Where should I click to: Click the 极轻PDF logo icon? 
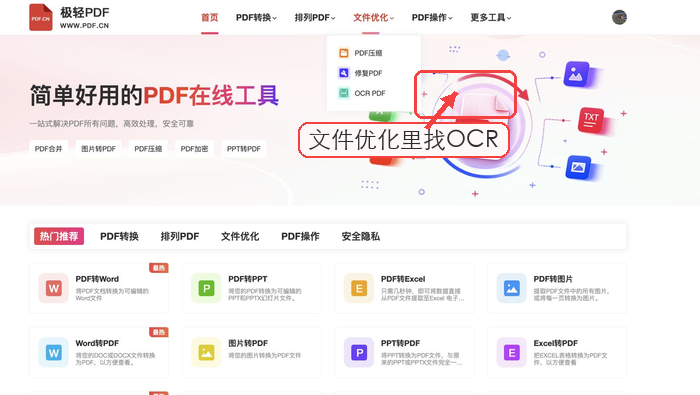[41, 17]
